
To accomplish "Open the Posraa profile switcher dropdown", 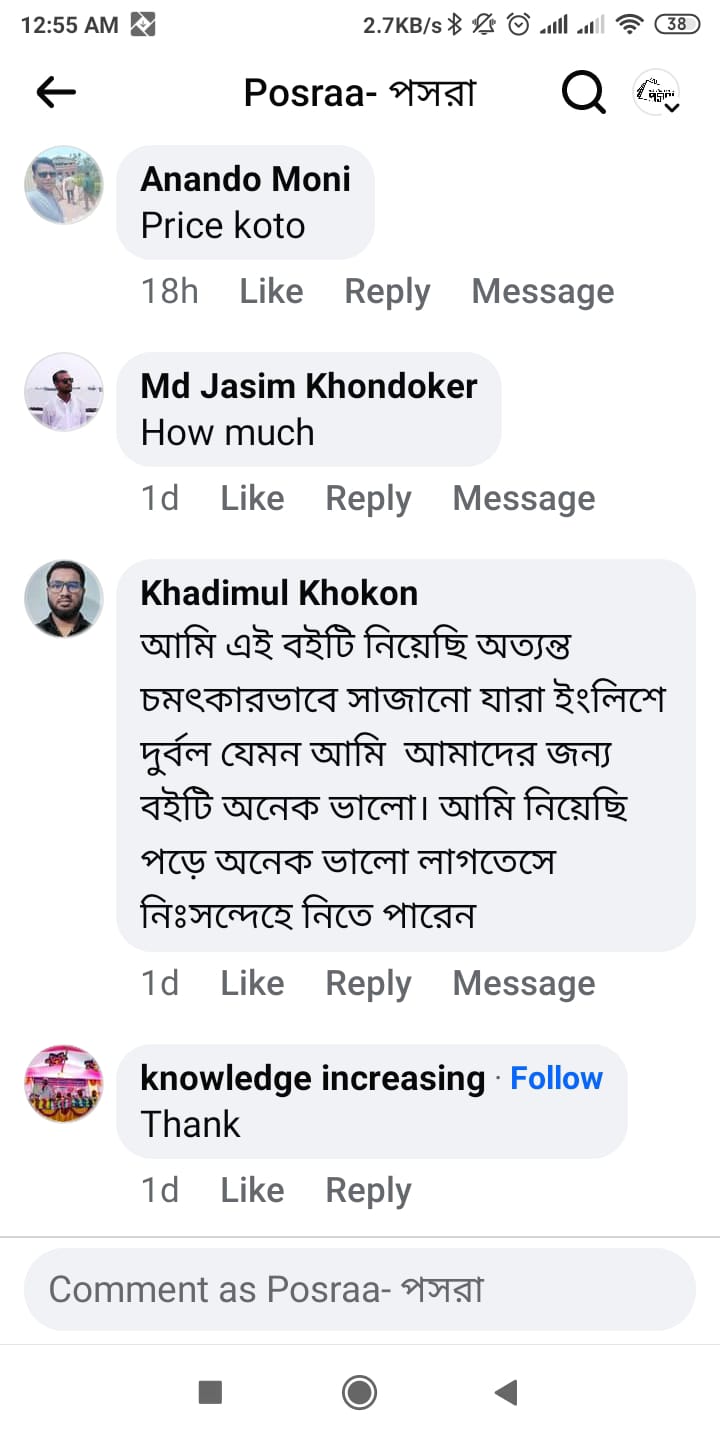I will [657, 93].
